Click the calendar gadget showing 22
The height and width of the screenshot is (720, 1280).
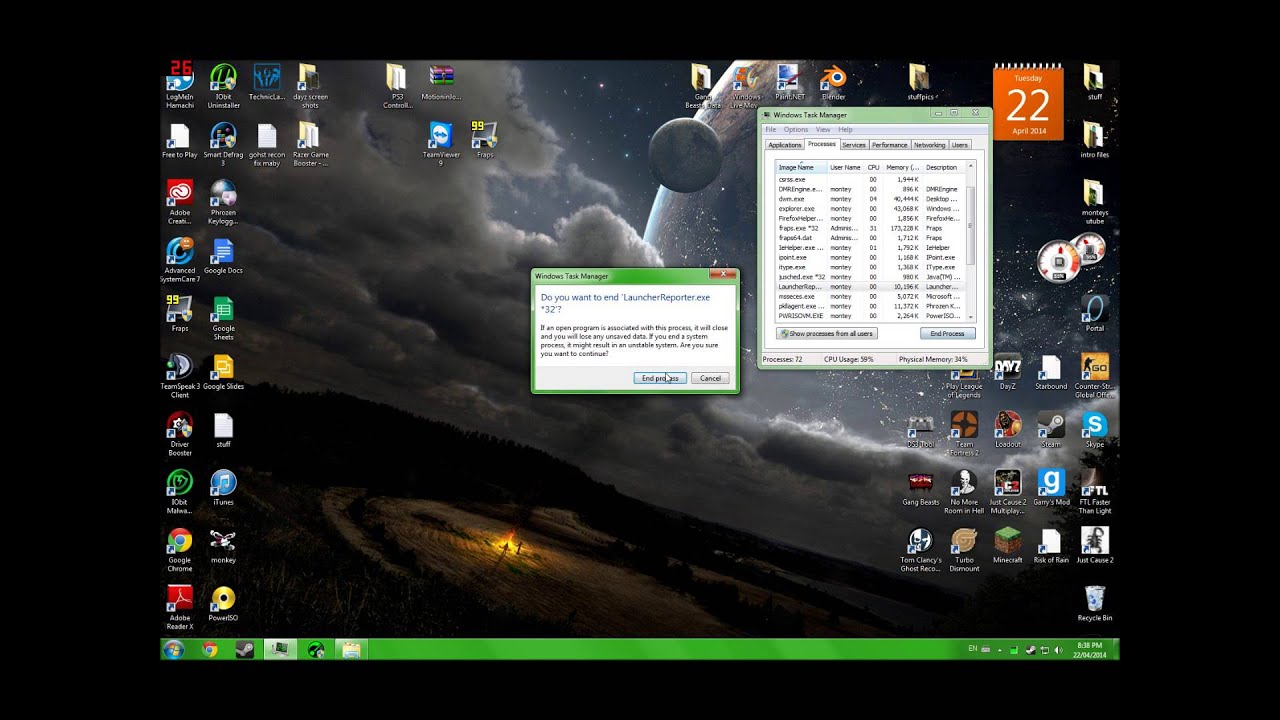point(1028,103)
